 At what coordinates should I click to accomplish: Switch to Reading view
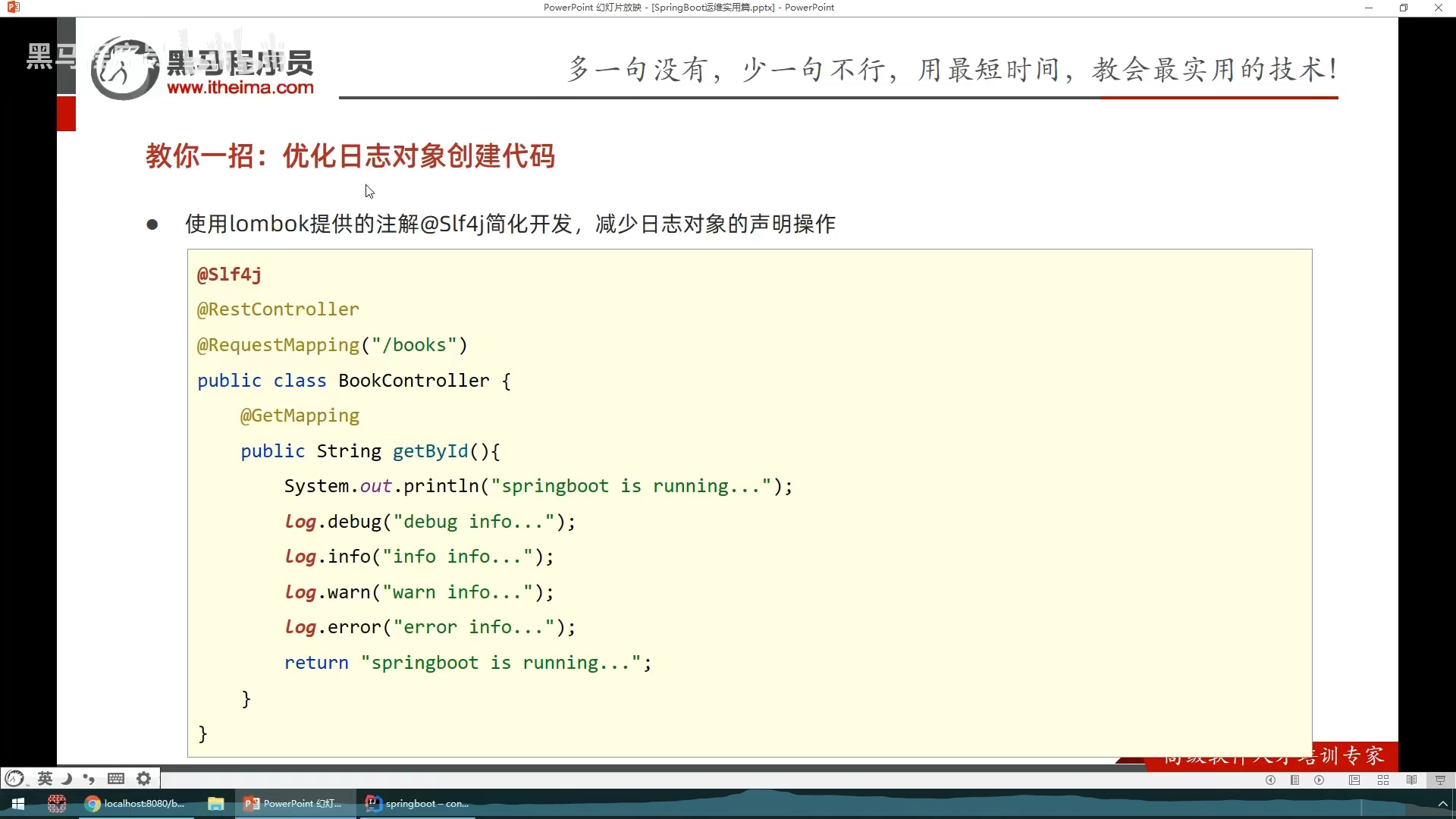[x=1411, y=780]
